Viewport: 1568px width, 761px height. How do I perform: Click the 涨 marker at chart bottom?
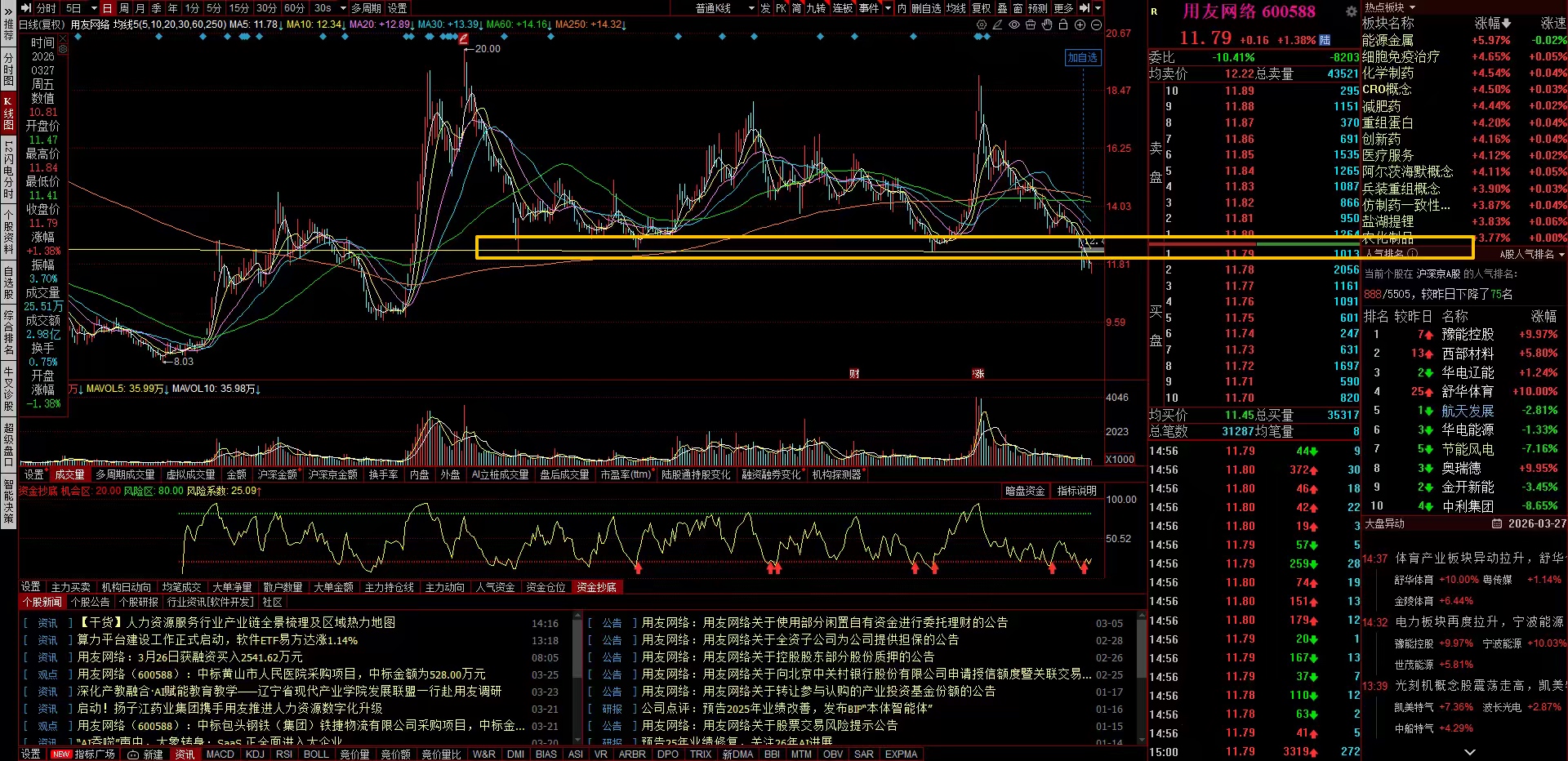tap(978, 373)
